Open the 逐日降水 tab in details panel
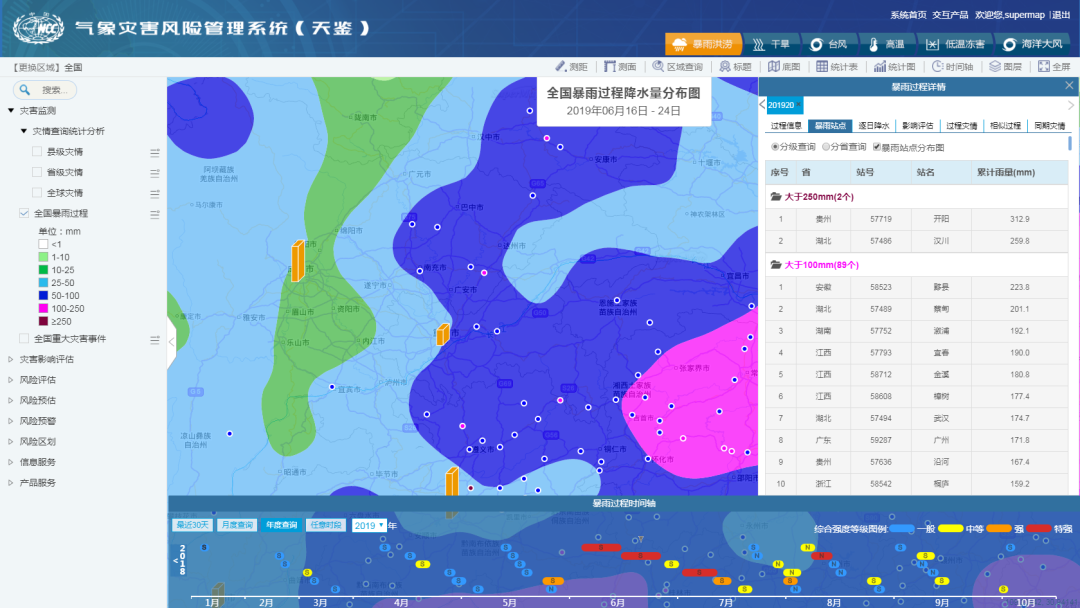1080x608 pixels. [874, 128]
